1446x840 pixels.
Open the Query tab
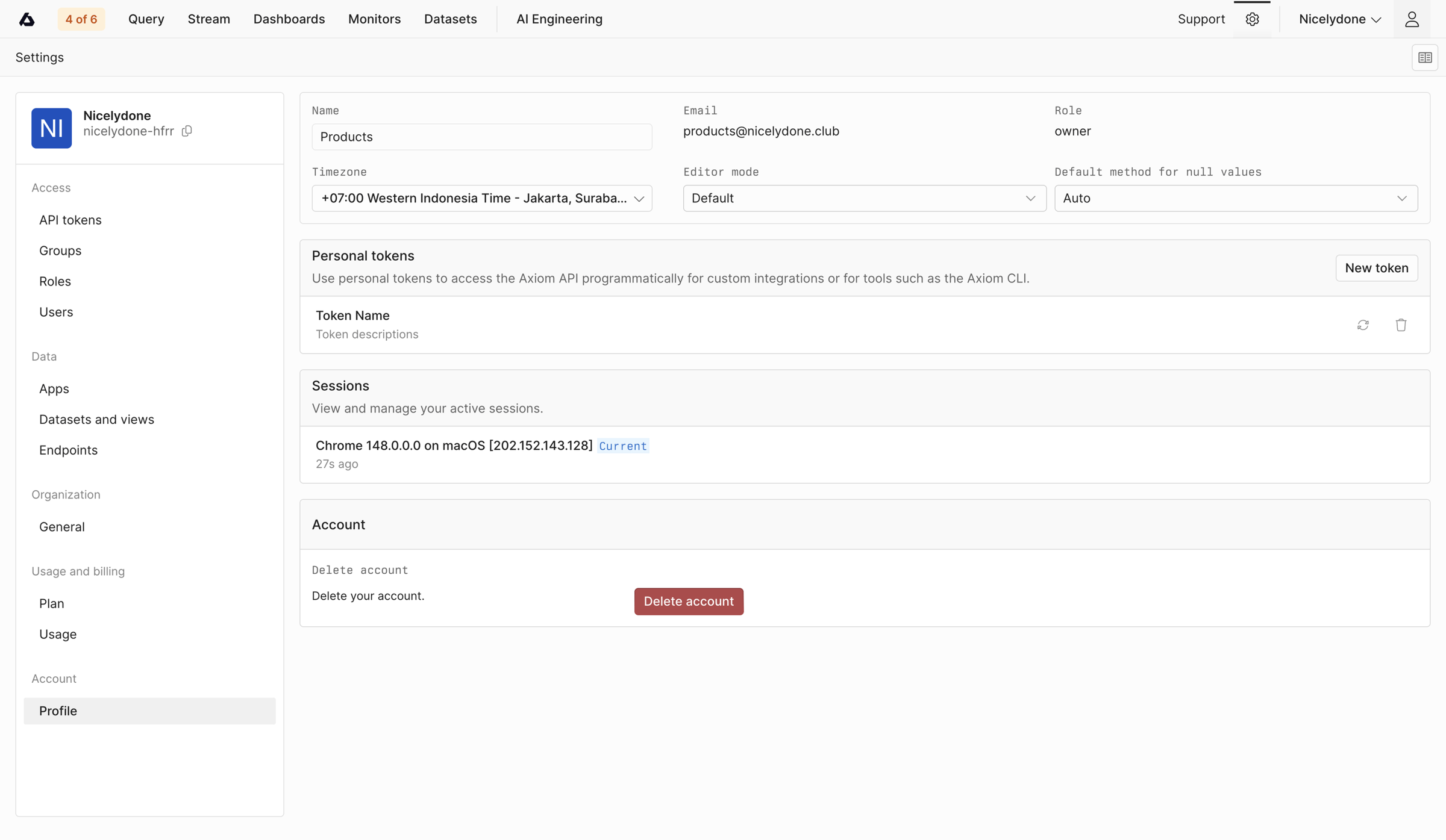pos(146,19)
